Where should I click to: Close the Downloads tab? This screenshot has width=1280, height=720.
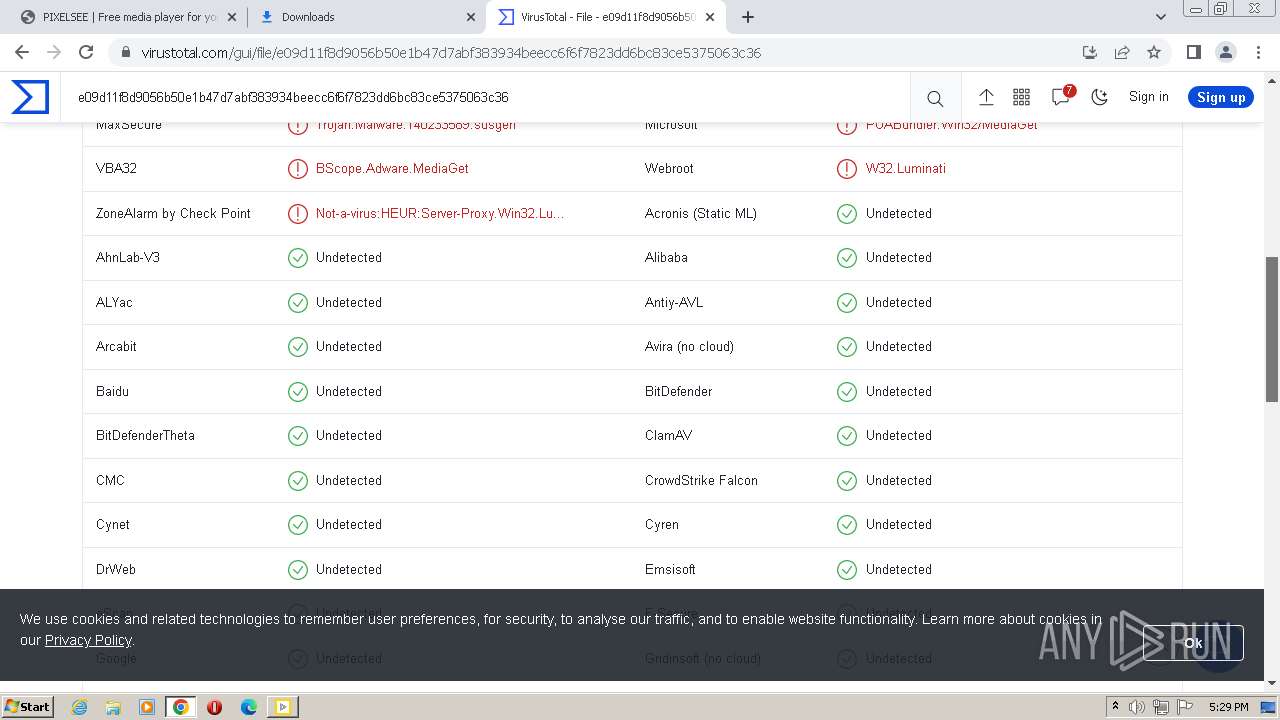click(x=471, y=17)
